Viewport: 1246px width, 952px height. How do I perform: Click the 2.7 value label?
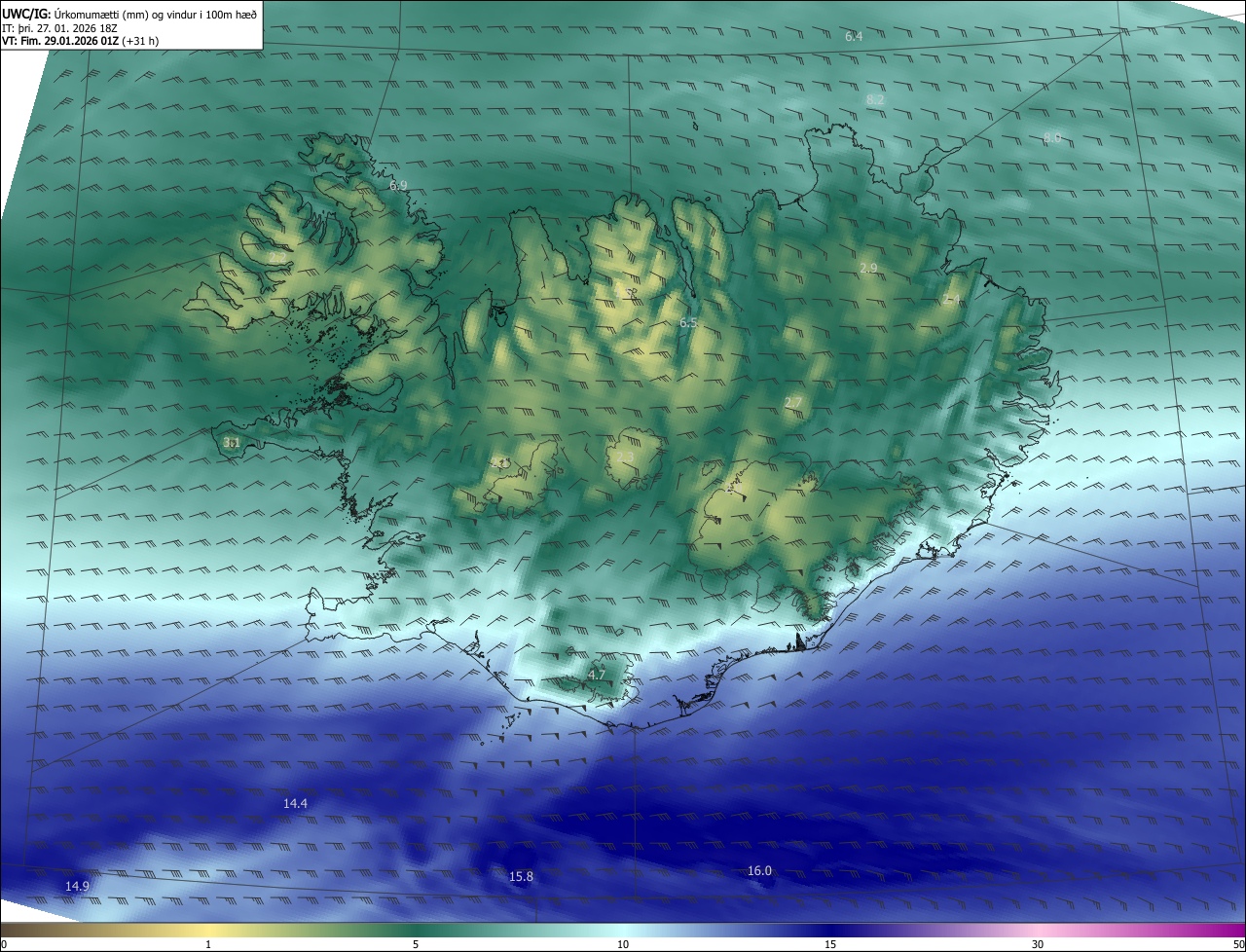[x=792, y=403]
